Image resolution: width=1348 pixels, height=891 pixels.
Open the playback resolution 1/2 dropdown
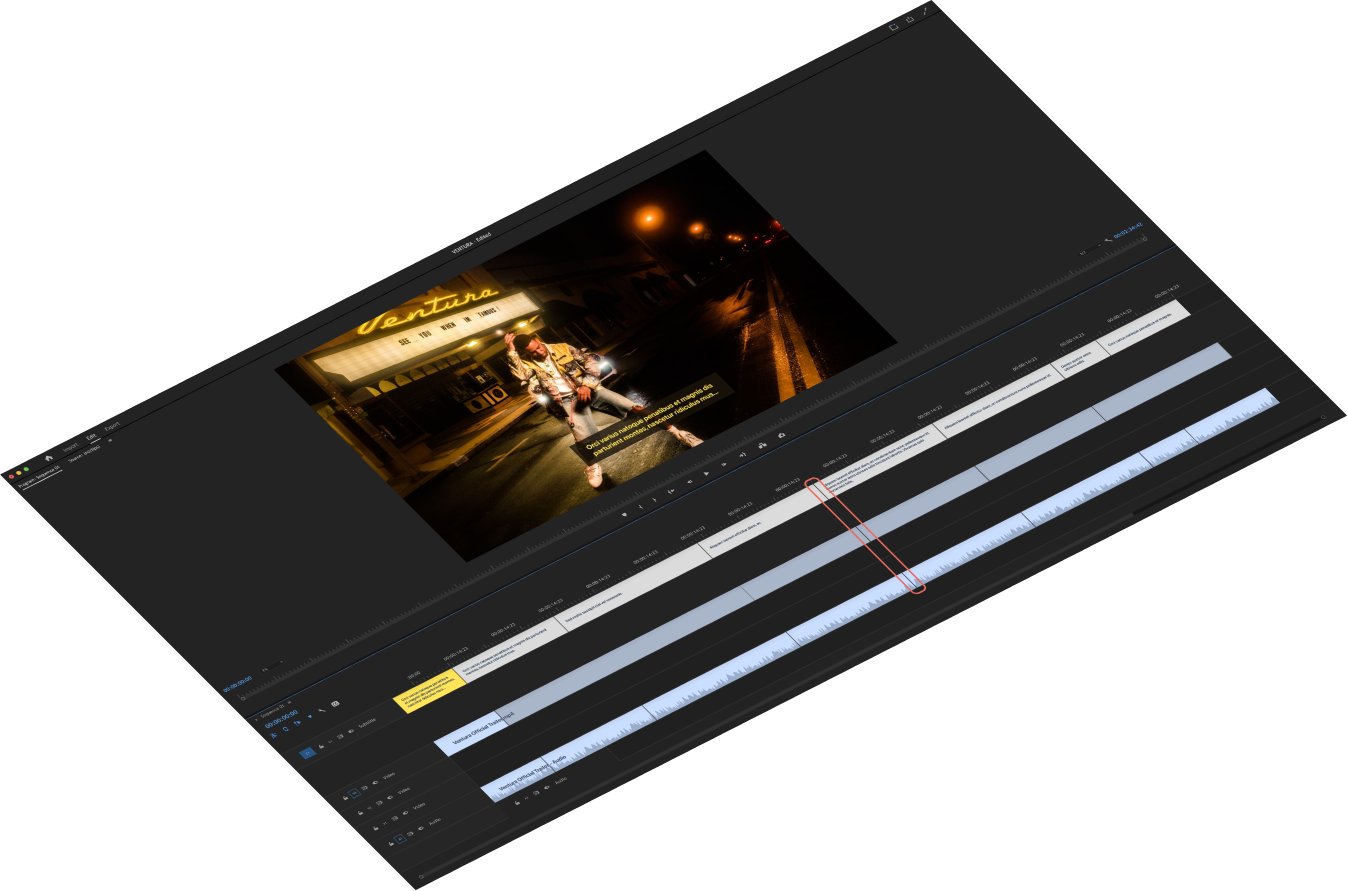click(1090, 249)
